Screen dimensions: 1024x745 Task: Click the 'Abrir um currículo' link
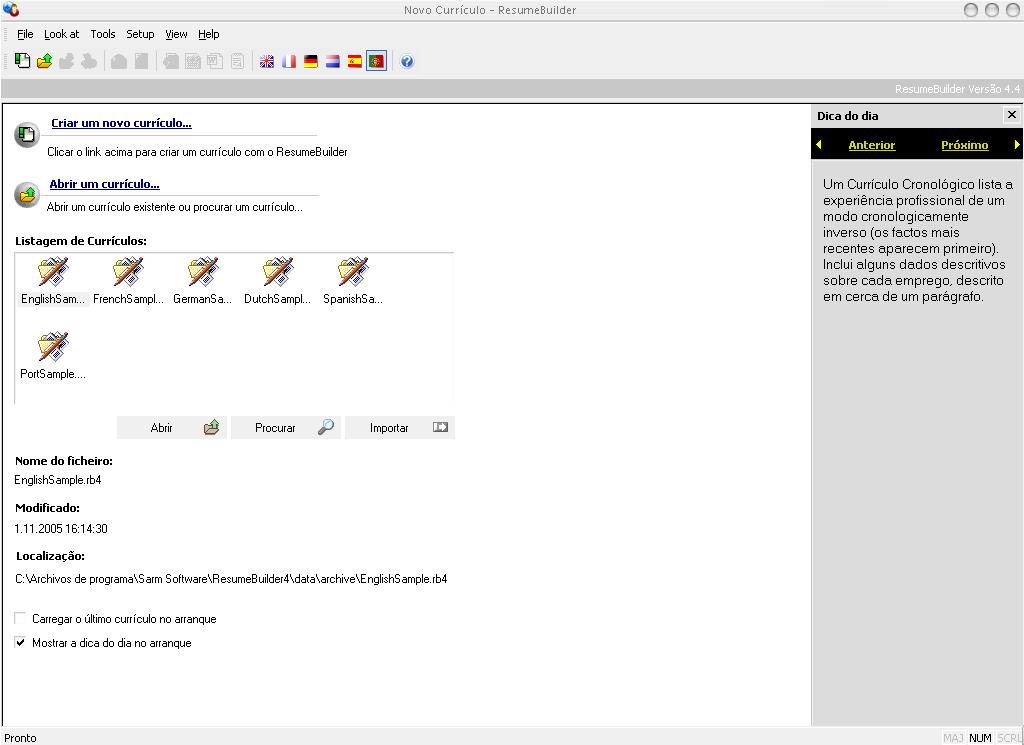[104, 184]
